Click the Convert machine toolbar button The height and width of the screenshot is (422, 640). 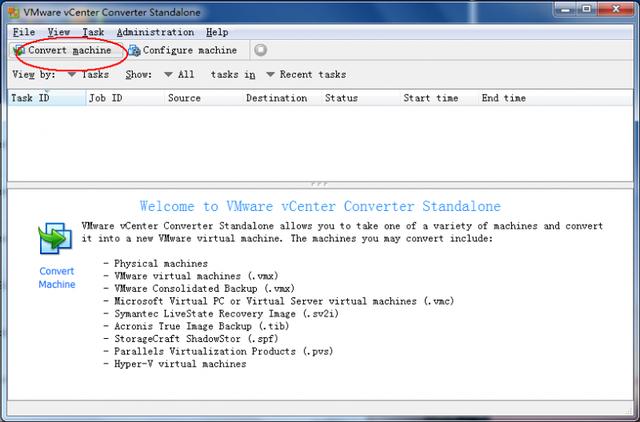(x=66, y=51)
